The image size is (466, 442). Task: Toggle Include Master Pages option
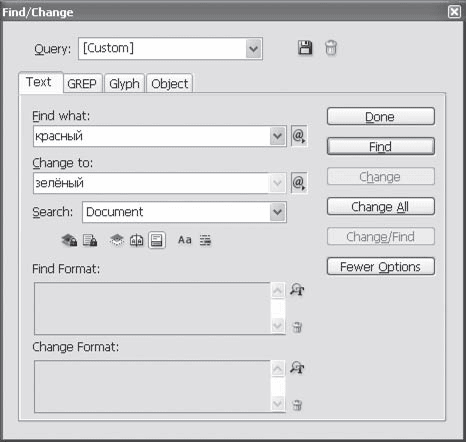pyautogui.click(x=137, y=240)
